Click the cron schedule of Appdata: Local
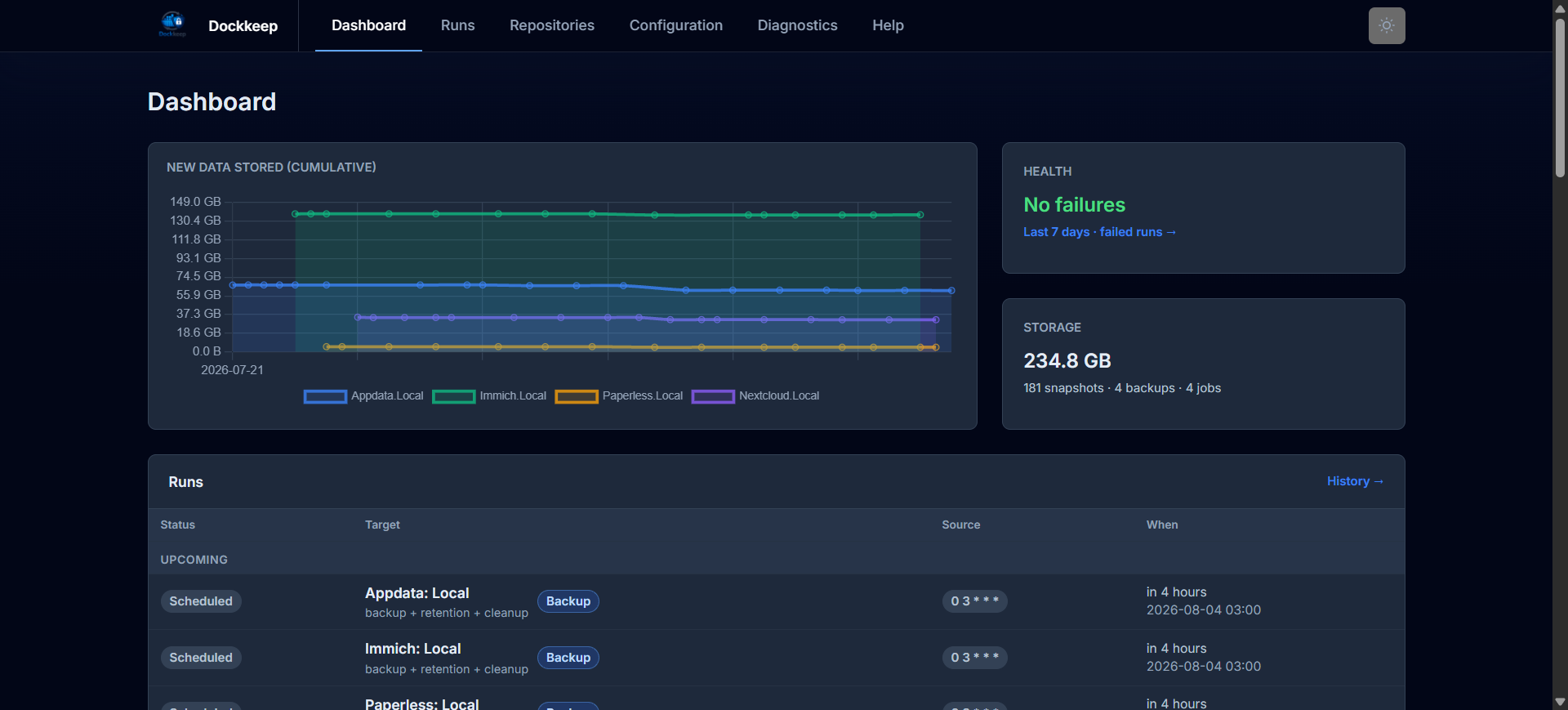The height and width of the screenshot is (710, 1568). click(x=974, y=601)
